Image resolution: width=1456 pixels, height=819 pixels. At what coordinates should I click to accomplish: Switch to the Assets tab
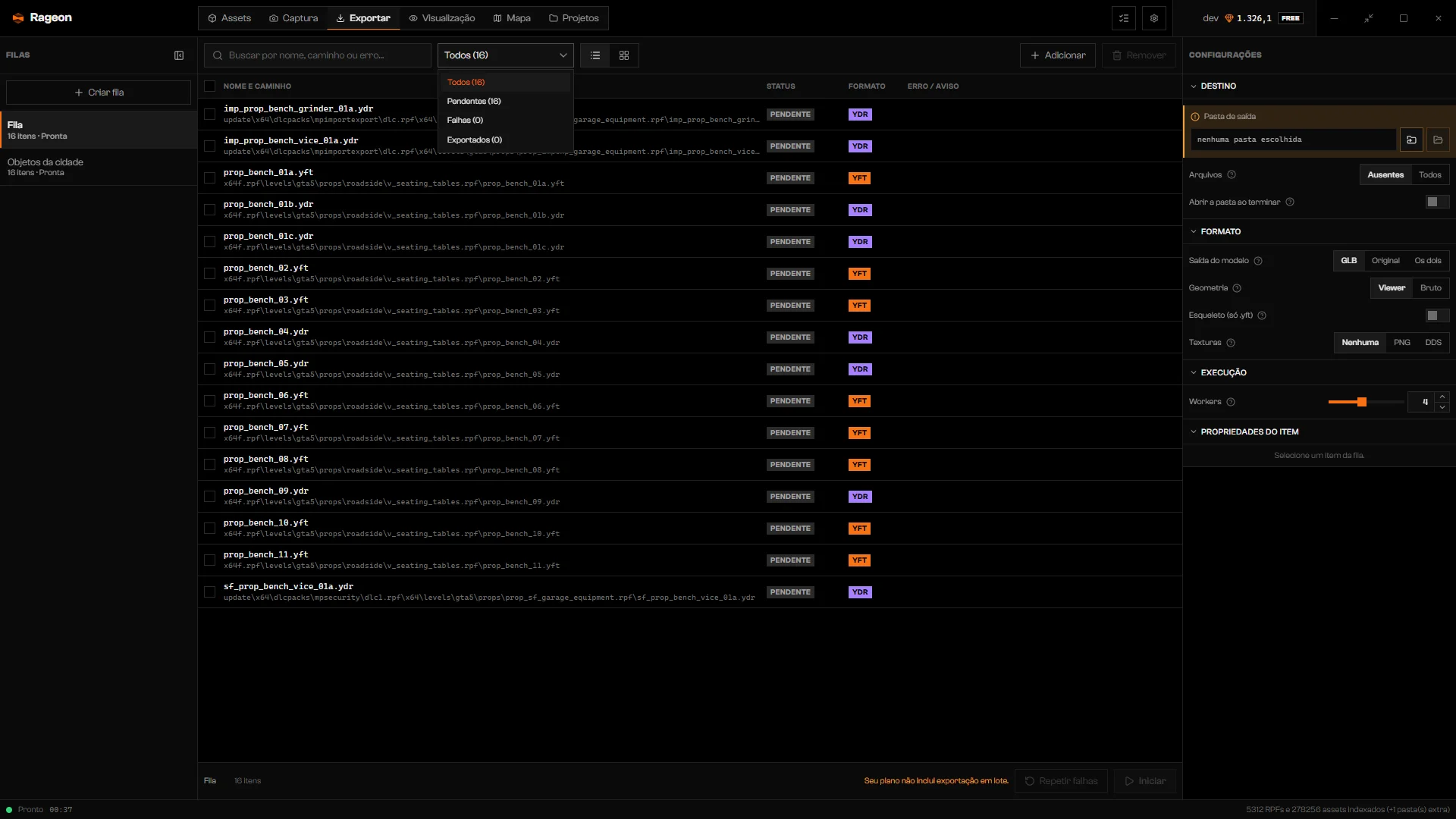[229, 18]
